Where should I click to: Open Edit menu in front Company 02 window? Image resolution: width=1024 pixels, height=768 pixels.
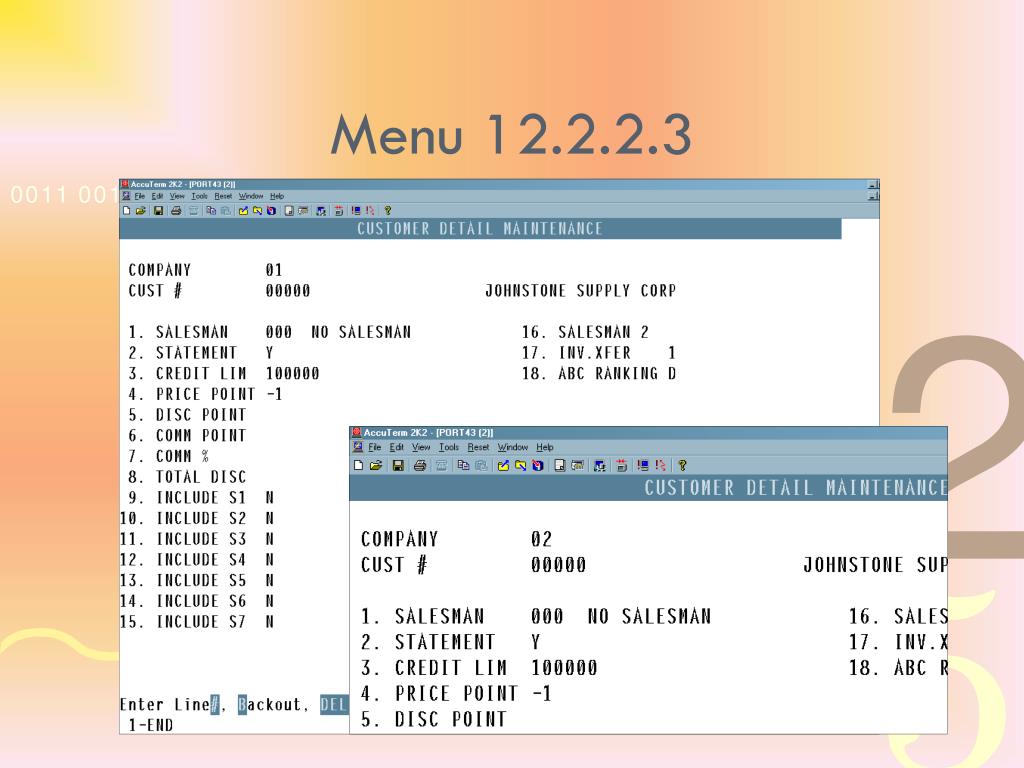pyautogui.click(x=396, y=447)
